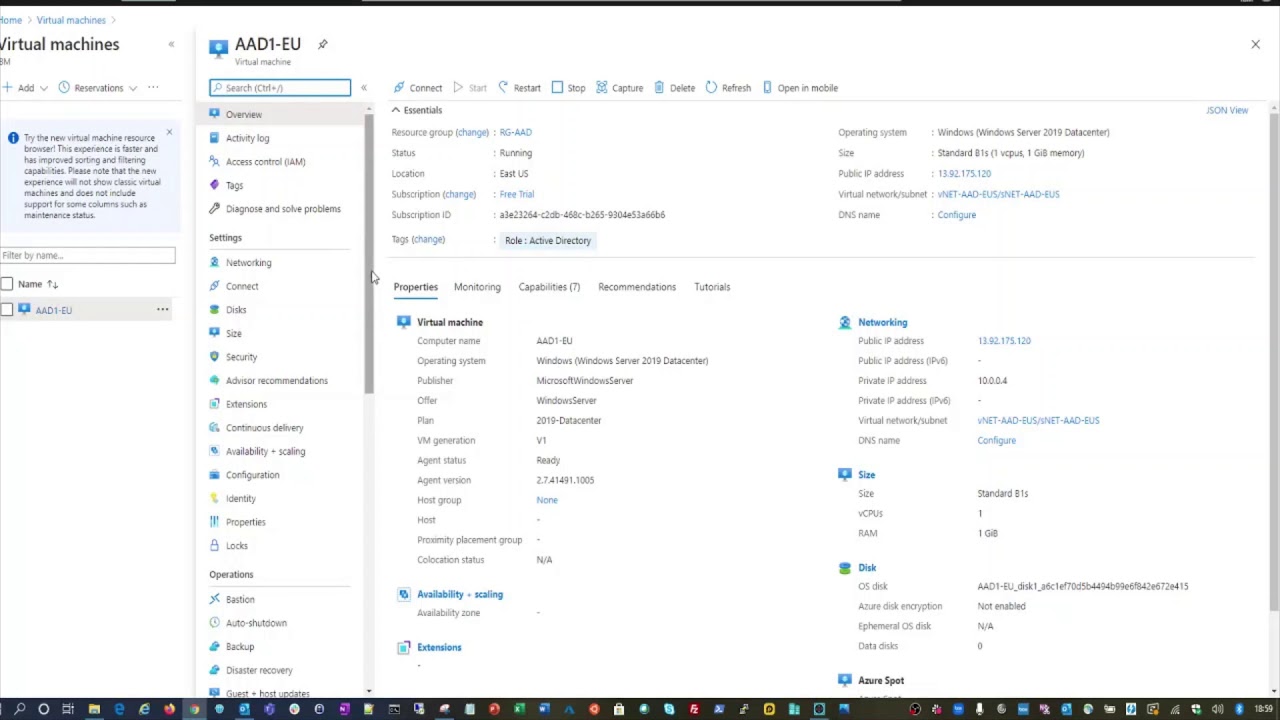Refresh the VM overview
The height and width of the screenshot is (720, 1280).
click(728, 88)
